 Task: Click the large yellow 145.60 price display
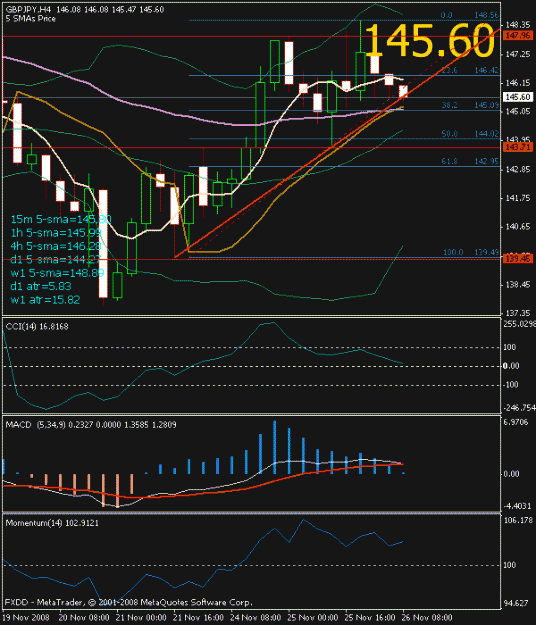pos(430,40)
